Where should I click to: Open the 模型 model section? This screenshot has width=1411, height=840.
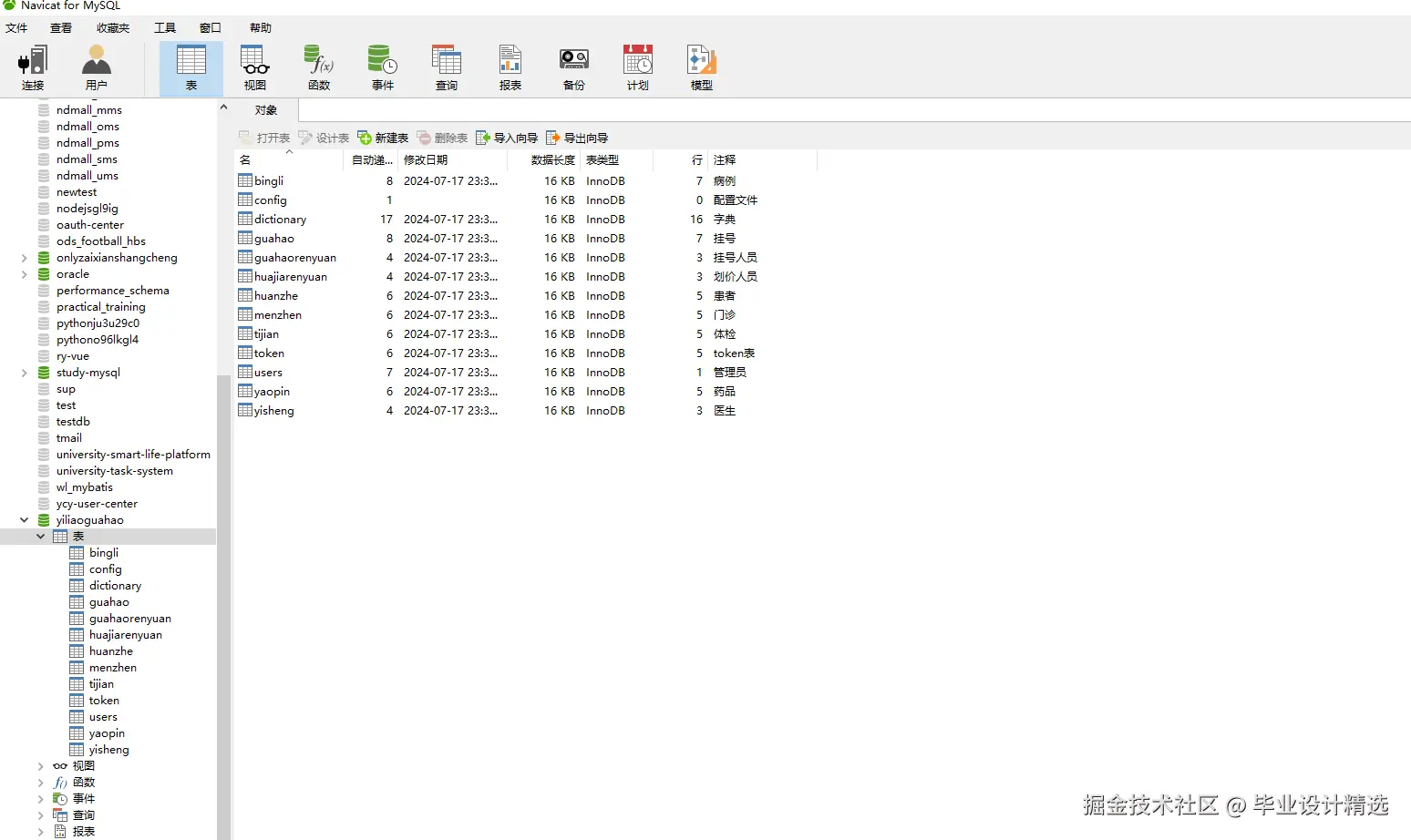click(x=702, y=68)
